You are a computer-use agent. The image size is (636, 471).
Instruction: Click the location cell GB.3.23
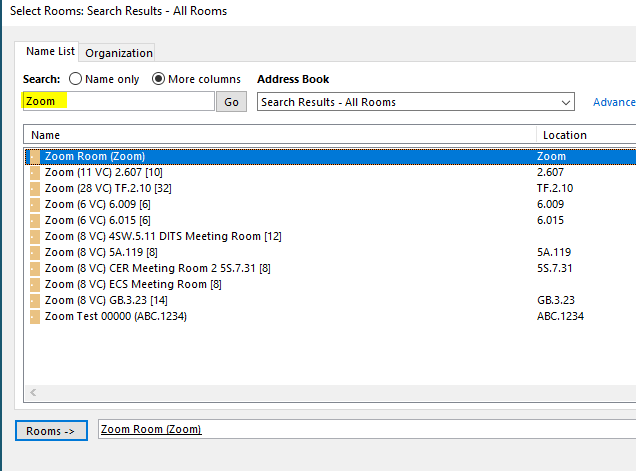coord(556,301)
